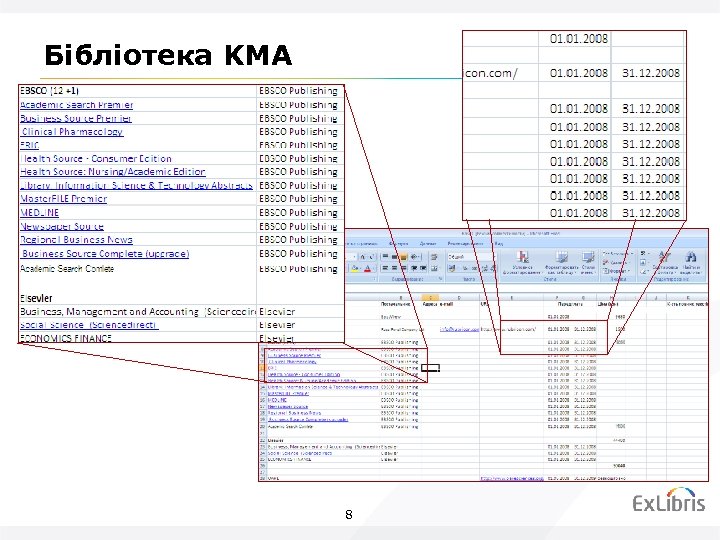Open the Alignment group dialog launcher
Screen dimensions: 720x540
click(440, 279)
